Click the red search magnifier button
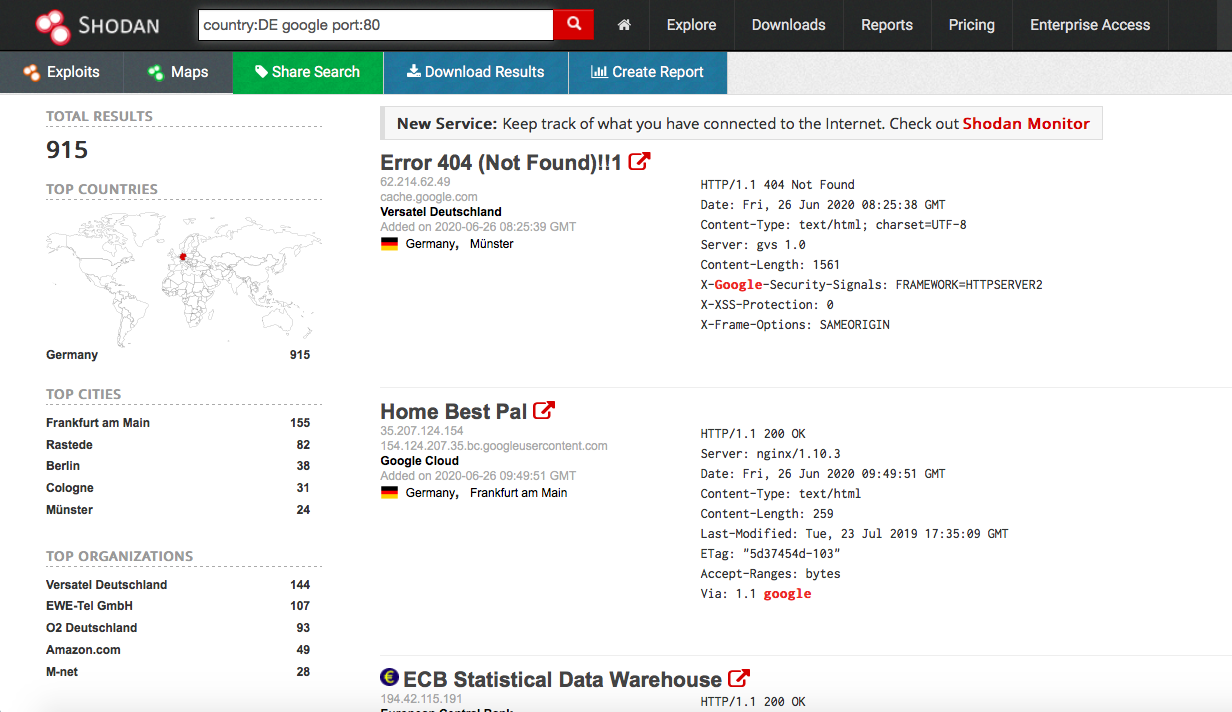 574,24
